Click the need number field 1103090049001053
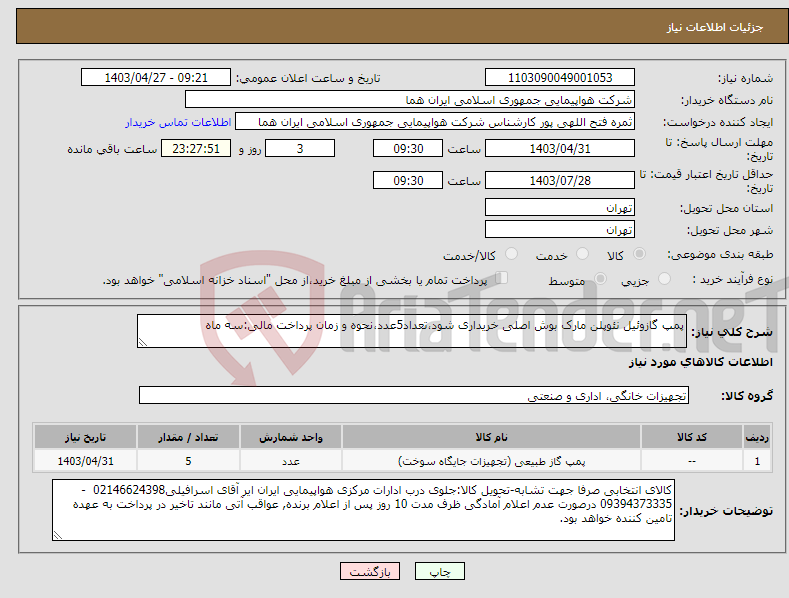Image resolution: width=789 pixels, height=598 pixels. 560,78
